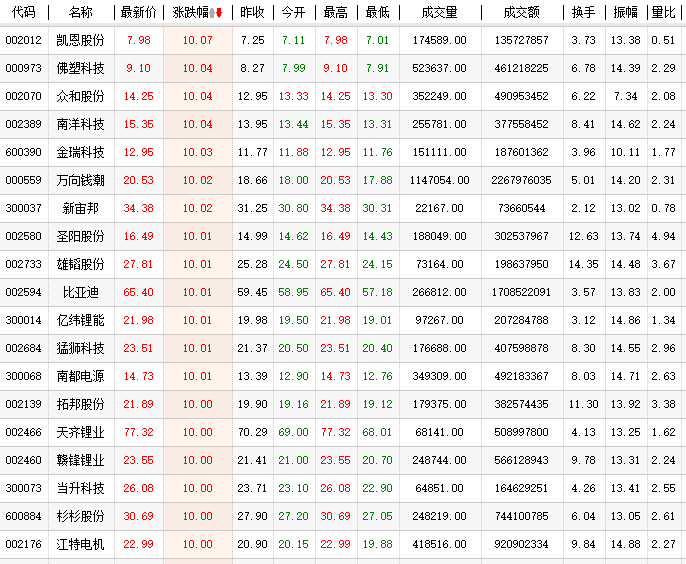This screenshot has width=686, height=564.
Task: Sort table by 最新价 column header
Action: [x=138, y=13]
